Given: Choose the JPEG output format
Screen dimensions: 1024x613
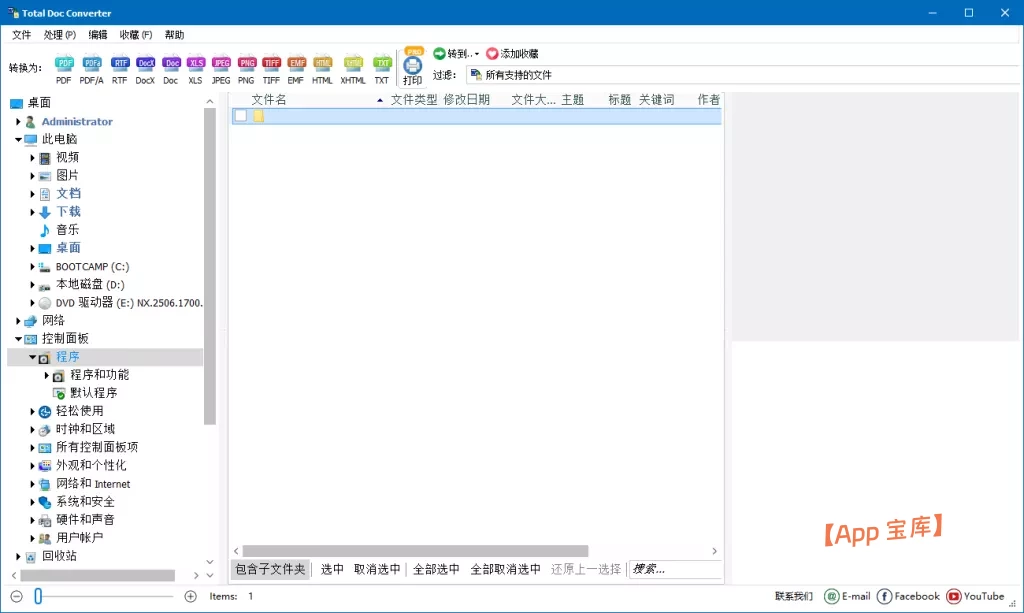Looking at the screenshot, I should [221, 63].
